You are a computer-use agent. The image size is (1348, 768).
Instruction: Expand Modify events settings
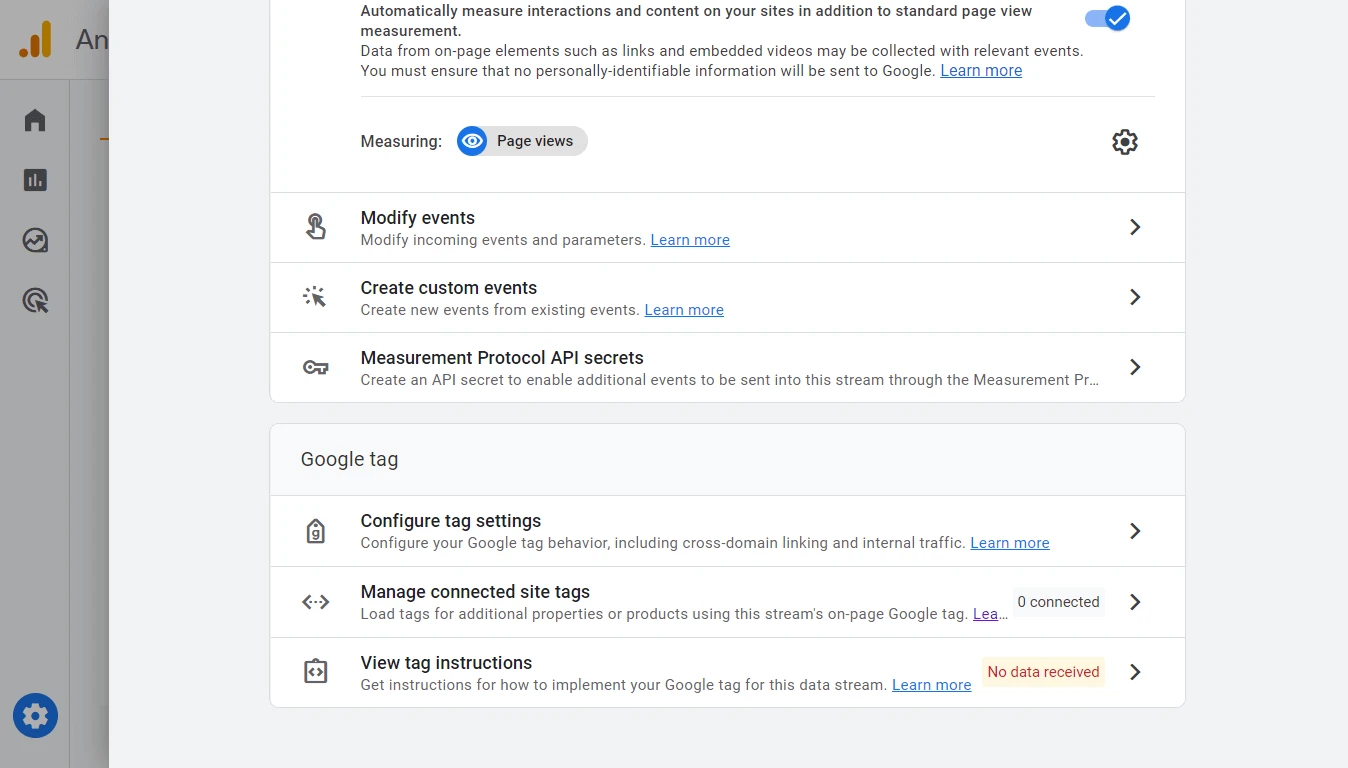tap(1134, 227)
